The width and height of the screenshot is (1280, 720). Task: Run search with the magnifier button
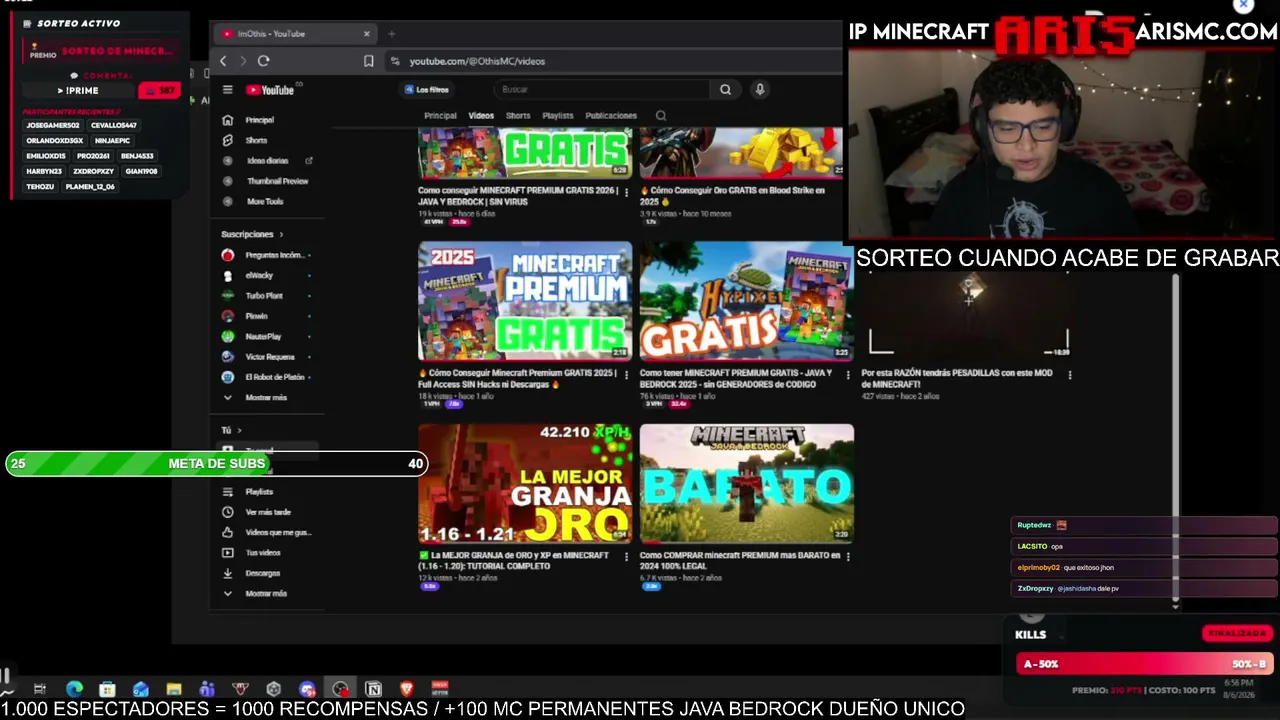(726, 89)
